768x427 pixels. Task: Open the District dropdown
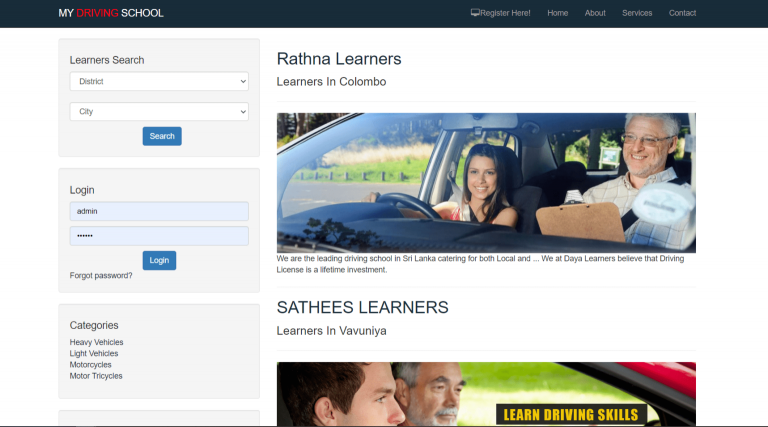pos(159,82)
